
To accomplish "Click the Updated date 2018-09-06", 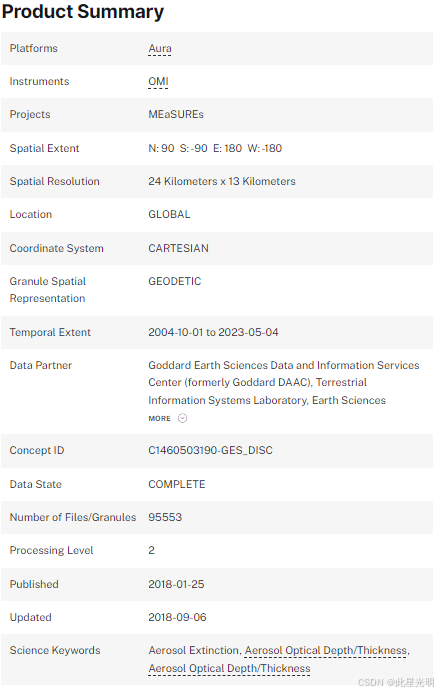I will pos(177,617).
